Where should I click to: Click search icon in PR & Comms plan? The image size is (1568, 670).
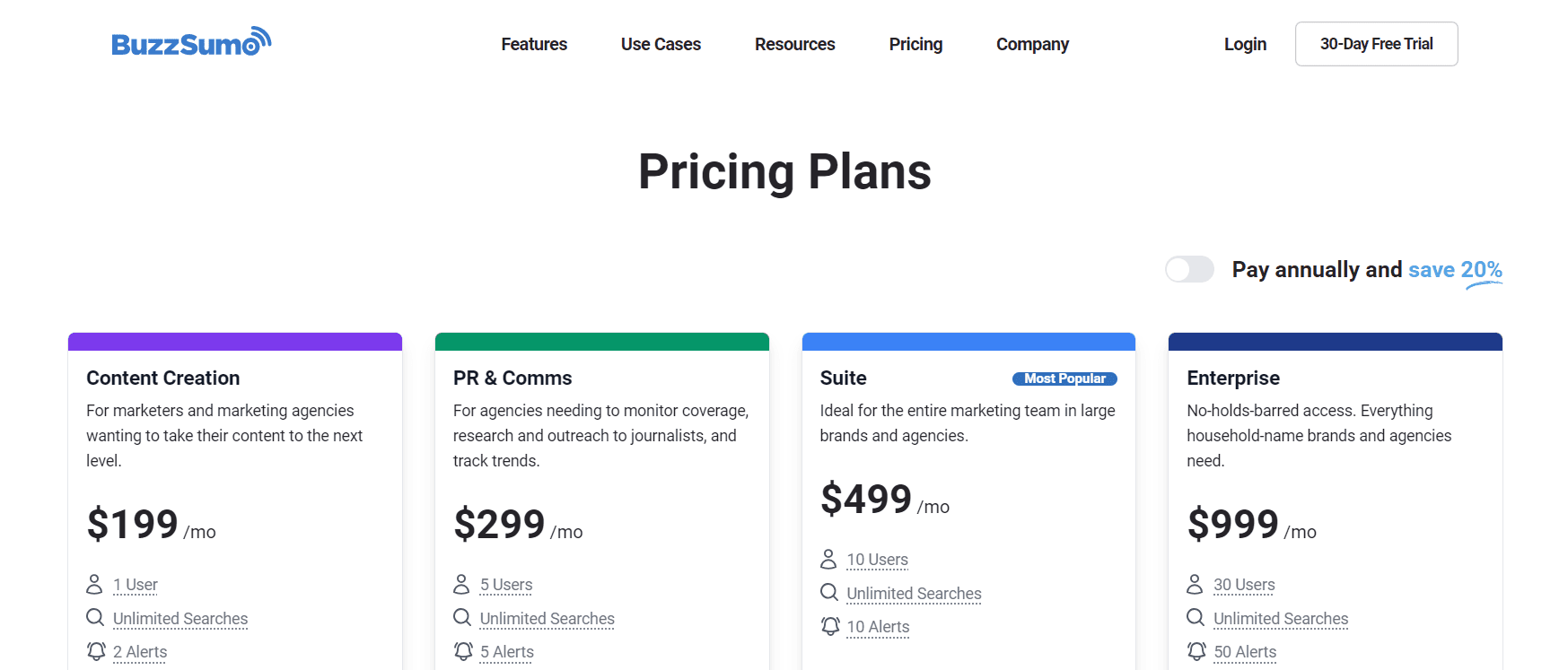462,618
